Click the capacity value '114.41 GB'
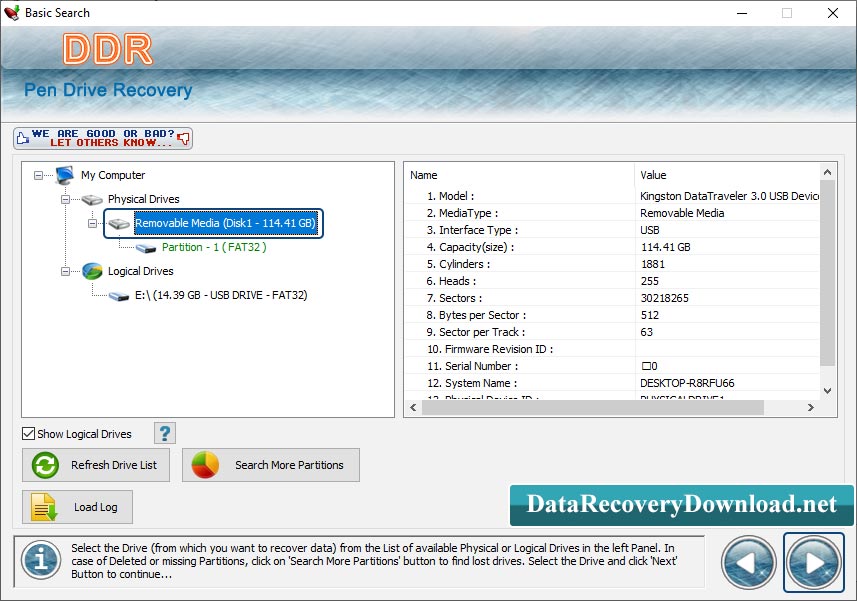 click(x=665, y=247)
